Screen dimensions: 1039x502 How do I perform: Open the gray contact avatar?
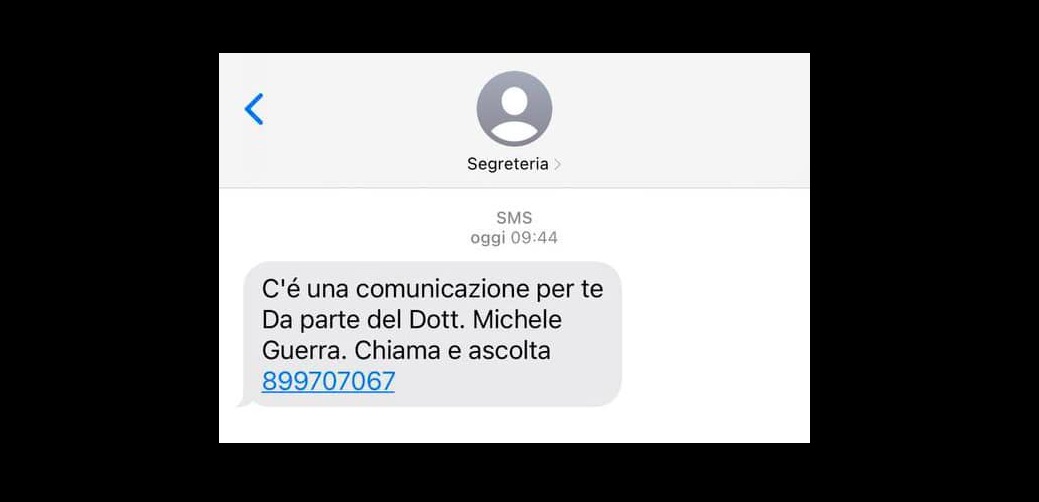tap(514, 109)
